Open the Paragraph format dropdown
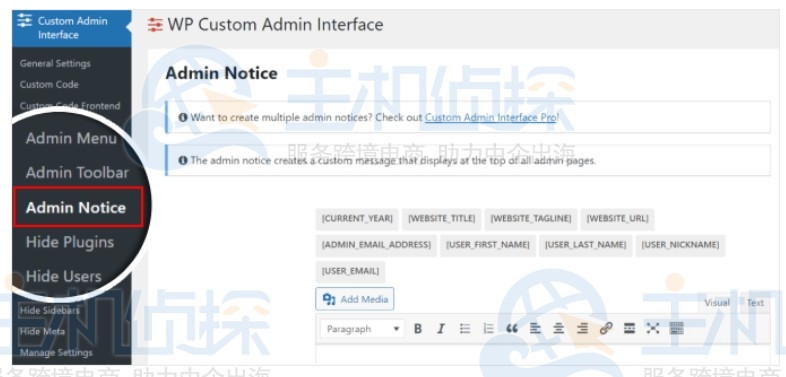Viewport: 786px width, 377px height. tap(362, 329)
